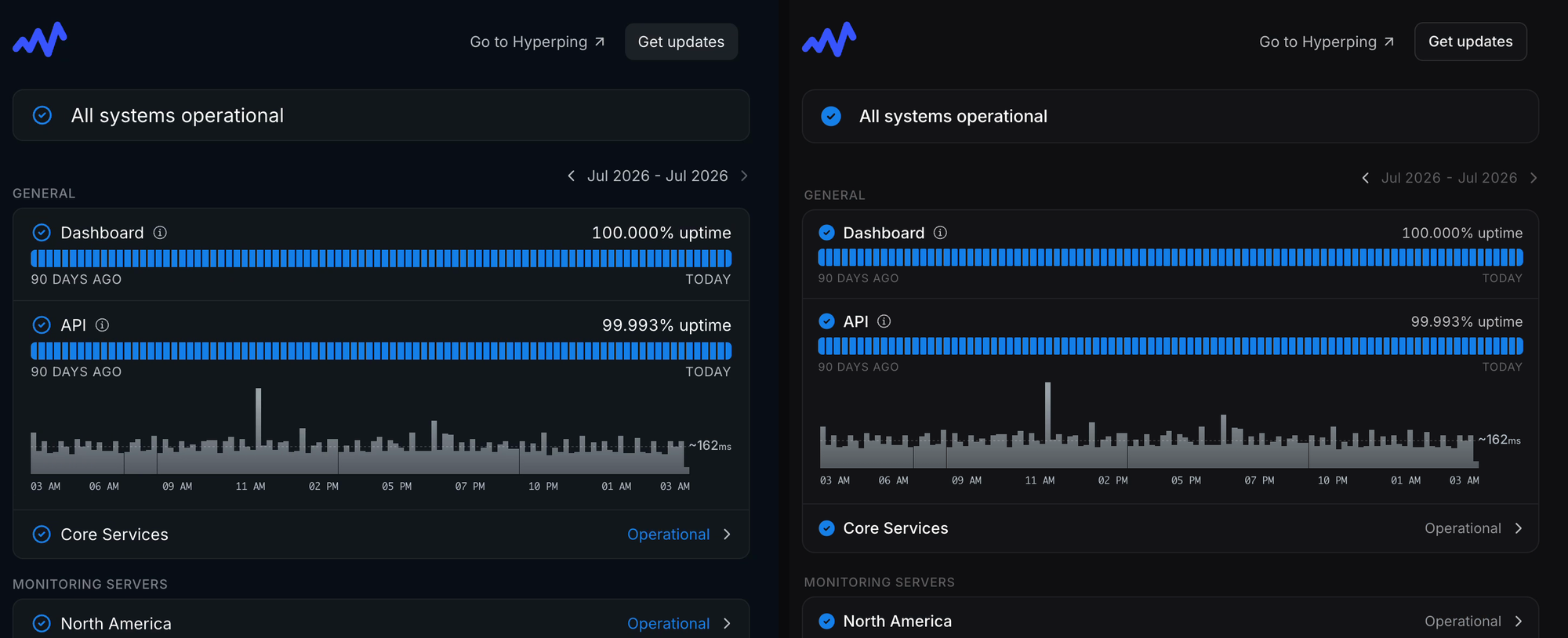Click Jul 2026 - Jul 2026 range, right panel

[1450, 178]
